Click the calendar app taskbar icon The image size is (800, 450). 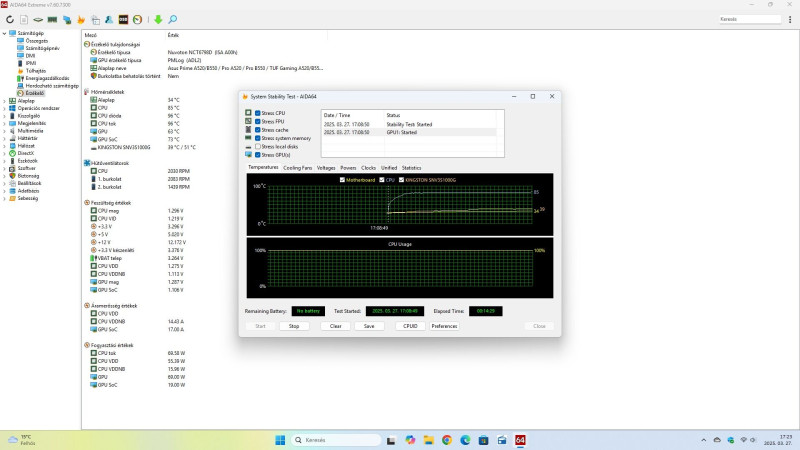[x=502, y=440]
